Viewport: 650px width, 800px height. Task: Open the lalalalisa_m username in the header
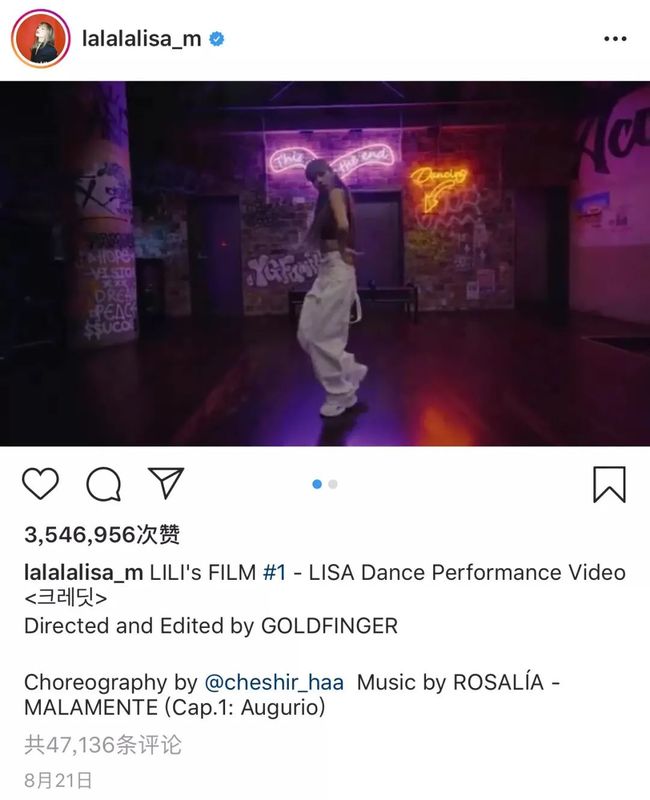tap(141, 39)
